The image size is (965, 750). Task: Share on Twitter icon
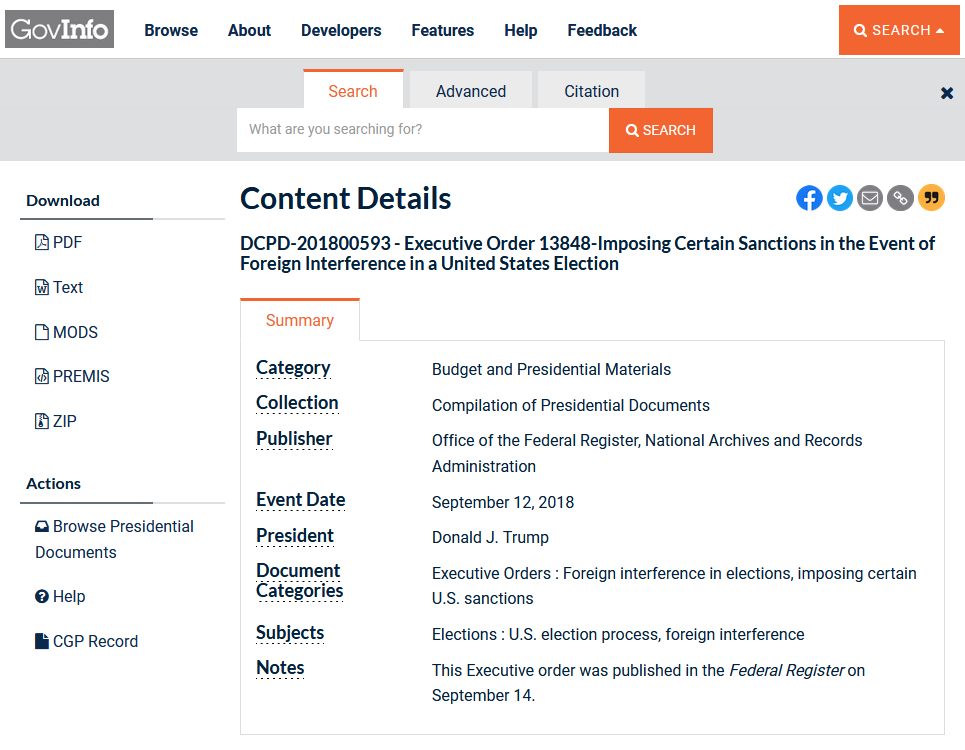839,198
